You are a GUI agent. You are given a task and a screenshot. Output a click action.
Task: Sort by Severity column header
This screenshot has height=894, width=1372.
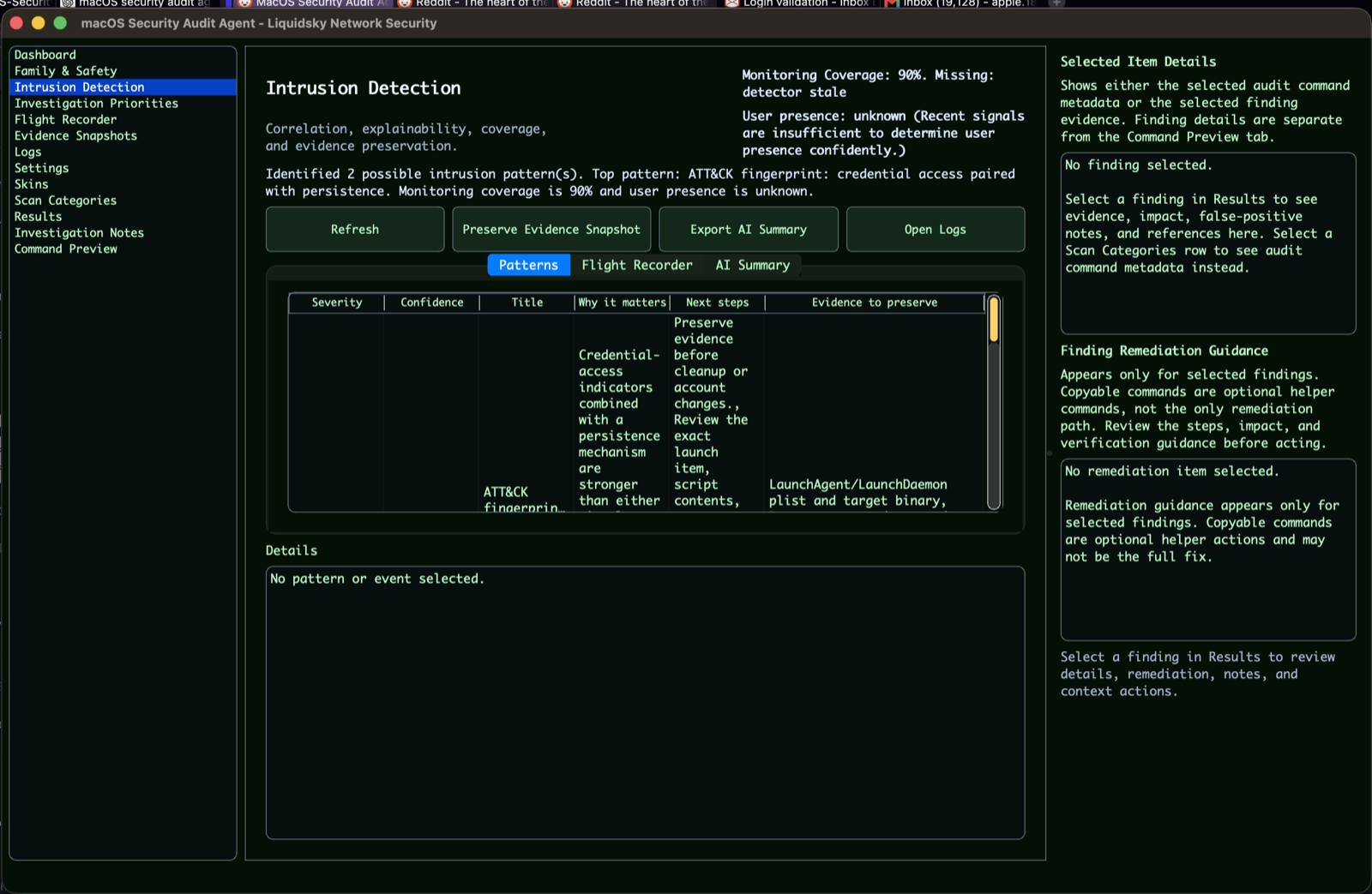click(x=337, y=303)
